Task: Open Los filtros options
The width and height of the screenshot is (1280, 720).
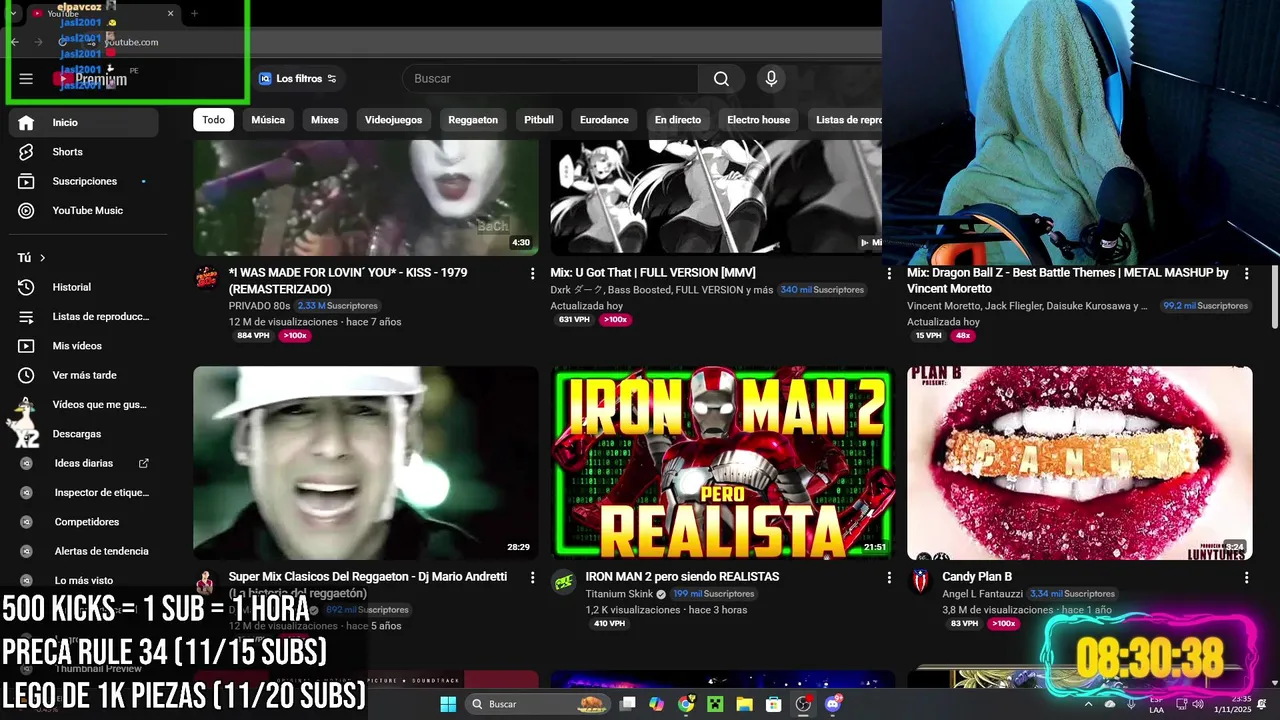Action: [x=298, y=79]
